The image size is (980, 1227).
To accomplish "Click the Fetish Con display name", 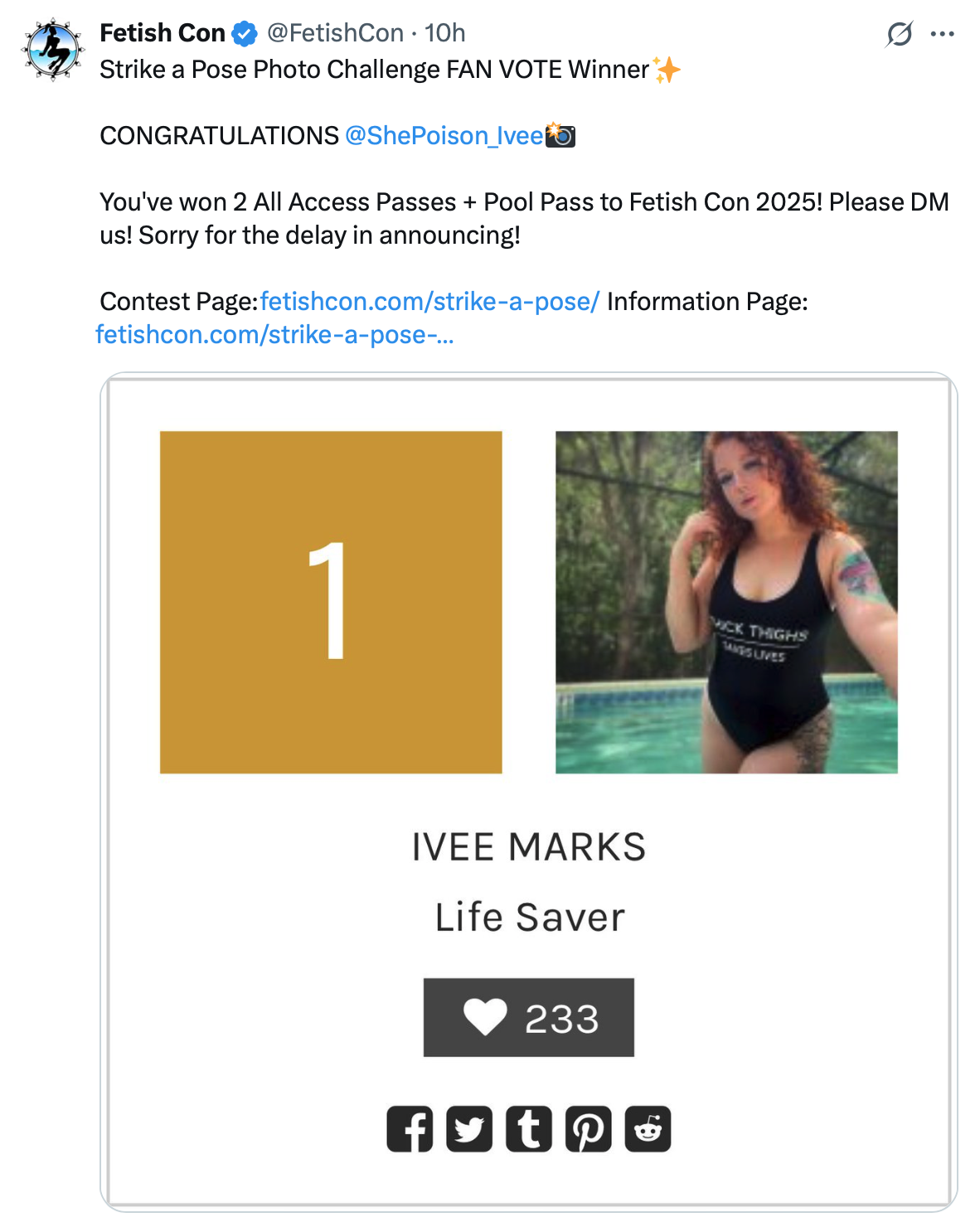I will [x=163, y=33].
